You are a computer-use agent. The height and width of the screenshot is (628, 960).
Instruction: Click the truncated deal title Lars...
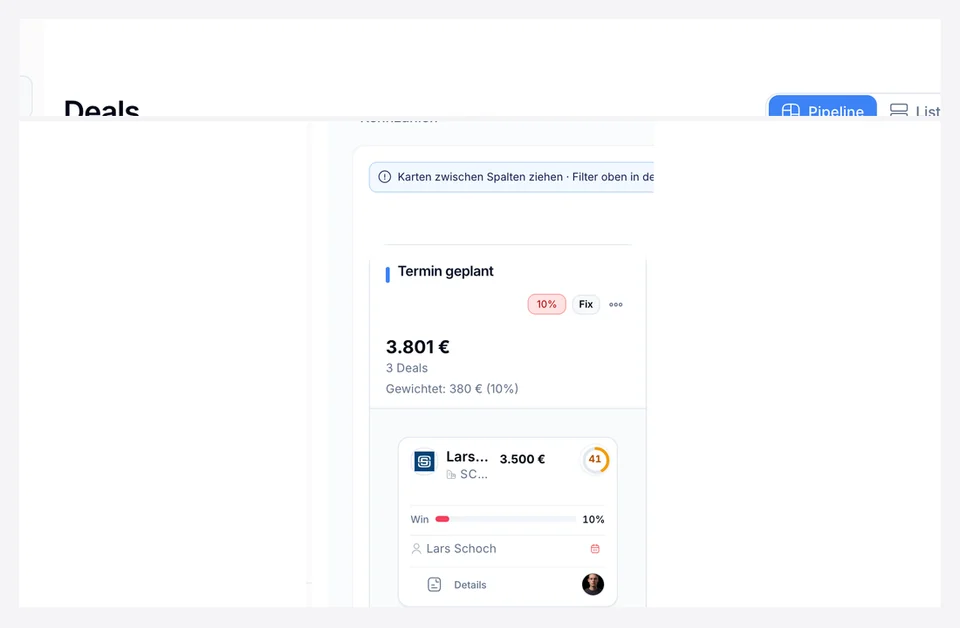(x=467, y=457)
